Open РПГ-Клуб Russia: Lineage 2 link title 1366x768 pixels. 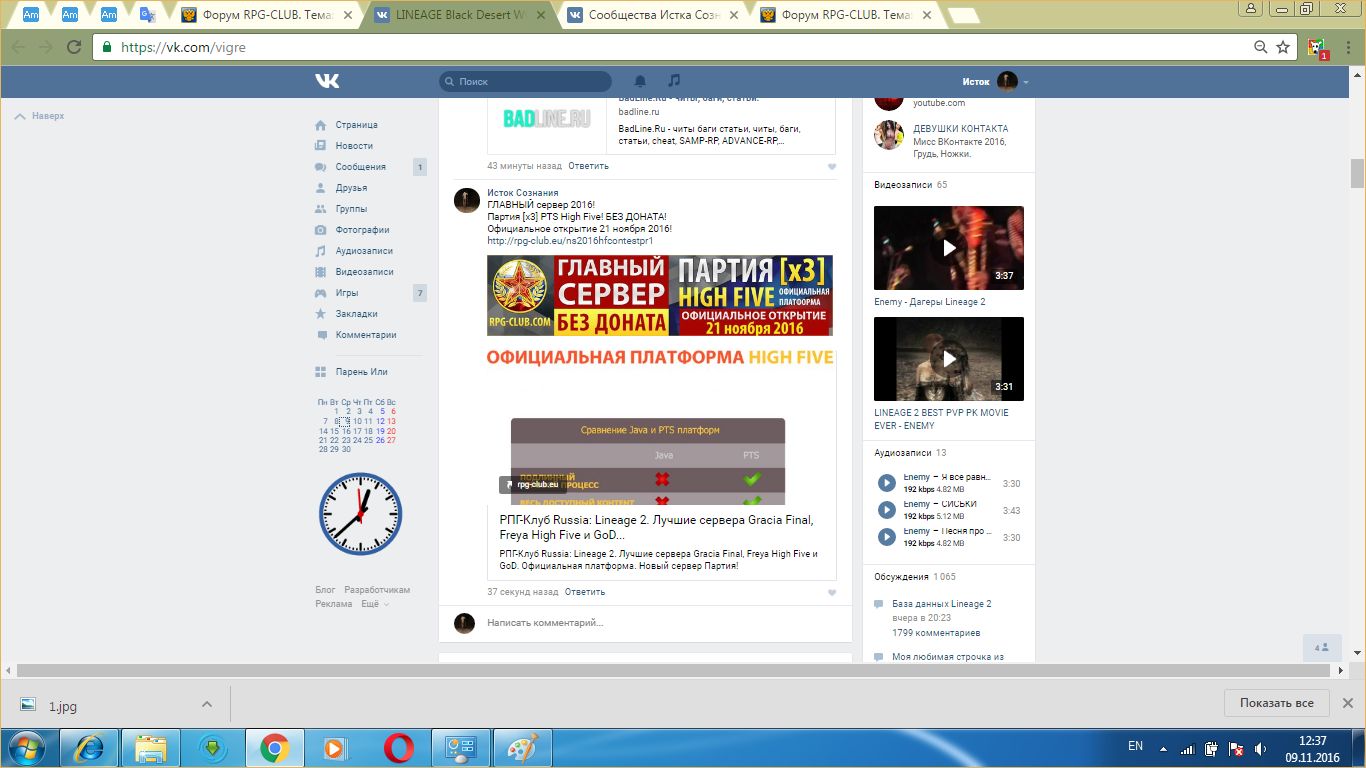(657, 527)
